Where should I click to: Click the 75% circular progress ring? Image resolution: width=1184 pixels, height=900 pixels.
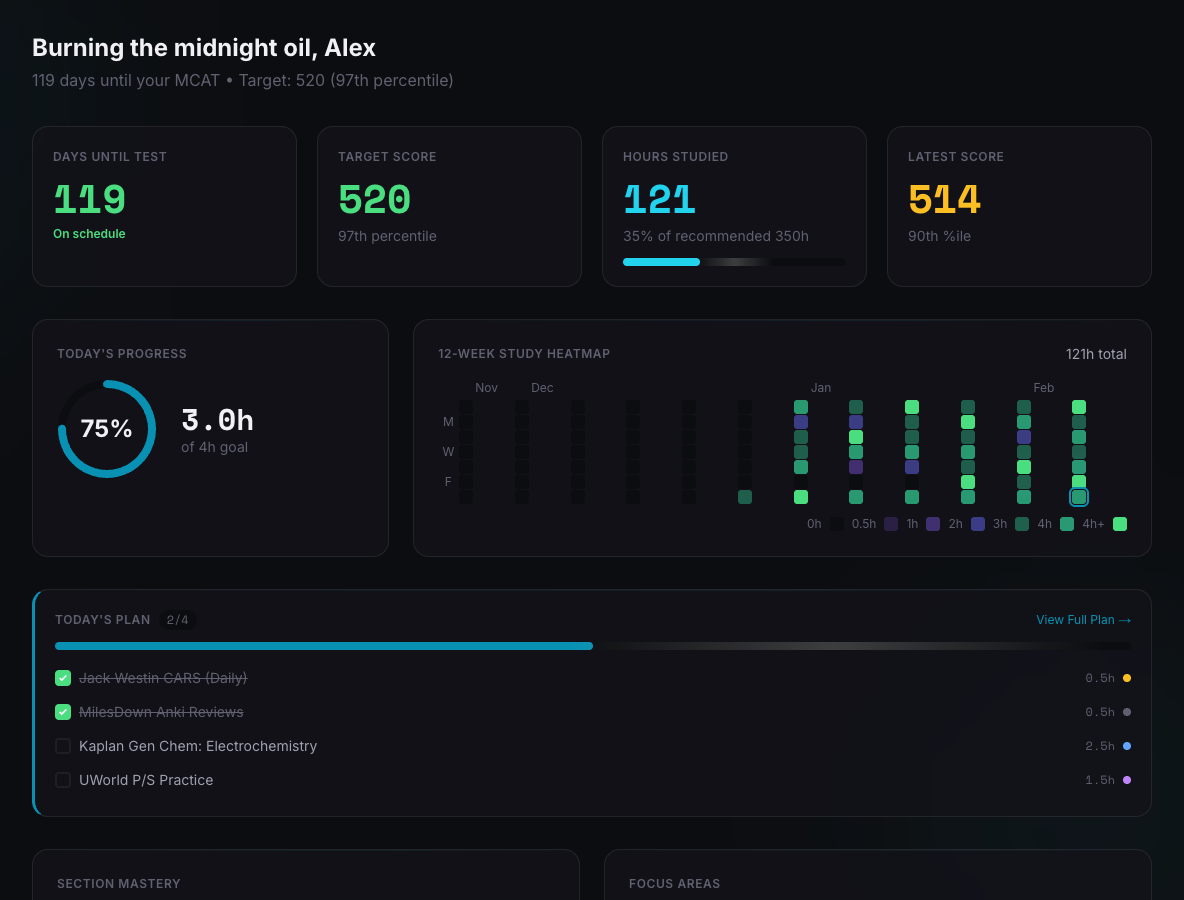107,429
